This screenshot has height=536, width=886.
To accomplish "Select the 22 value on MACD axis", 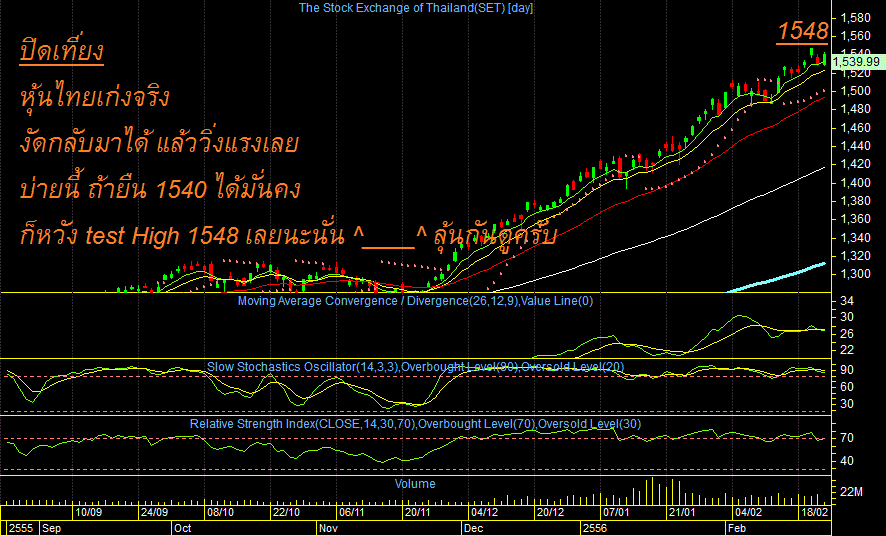I will click(x=847, y=350).
